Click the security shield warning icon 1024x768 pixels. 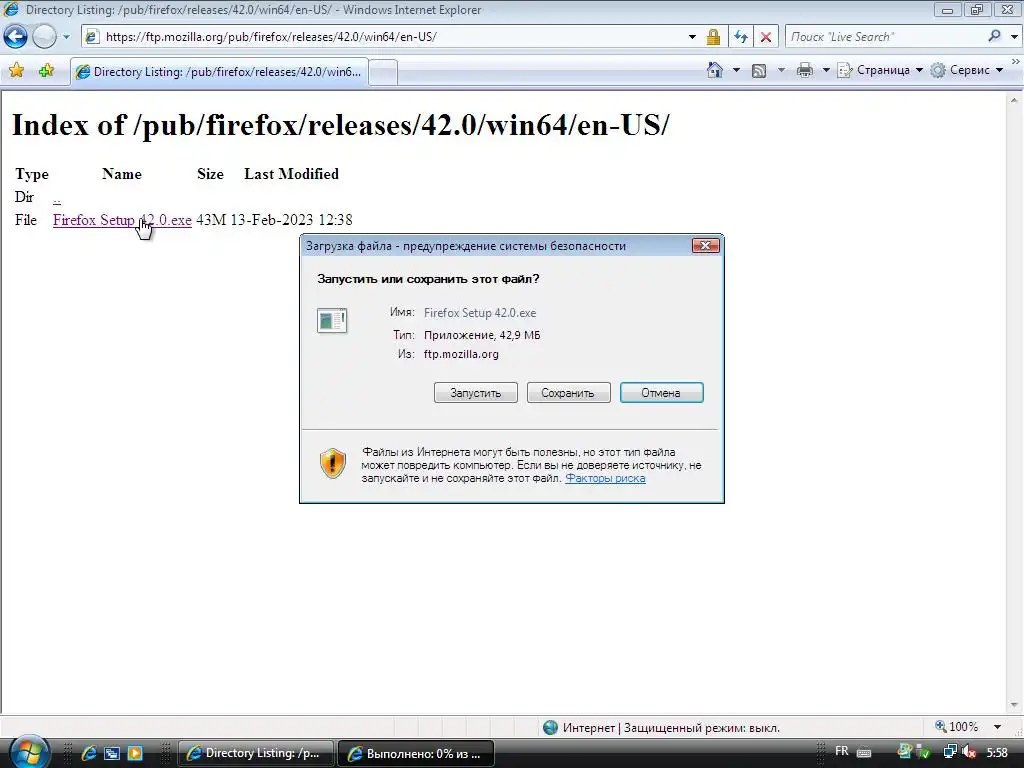332,463
